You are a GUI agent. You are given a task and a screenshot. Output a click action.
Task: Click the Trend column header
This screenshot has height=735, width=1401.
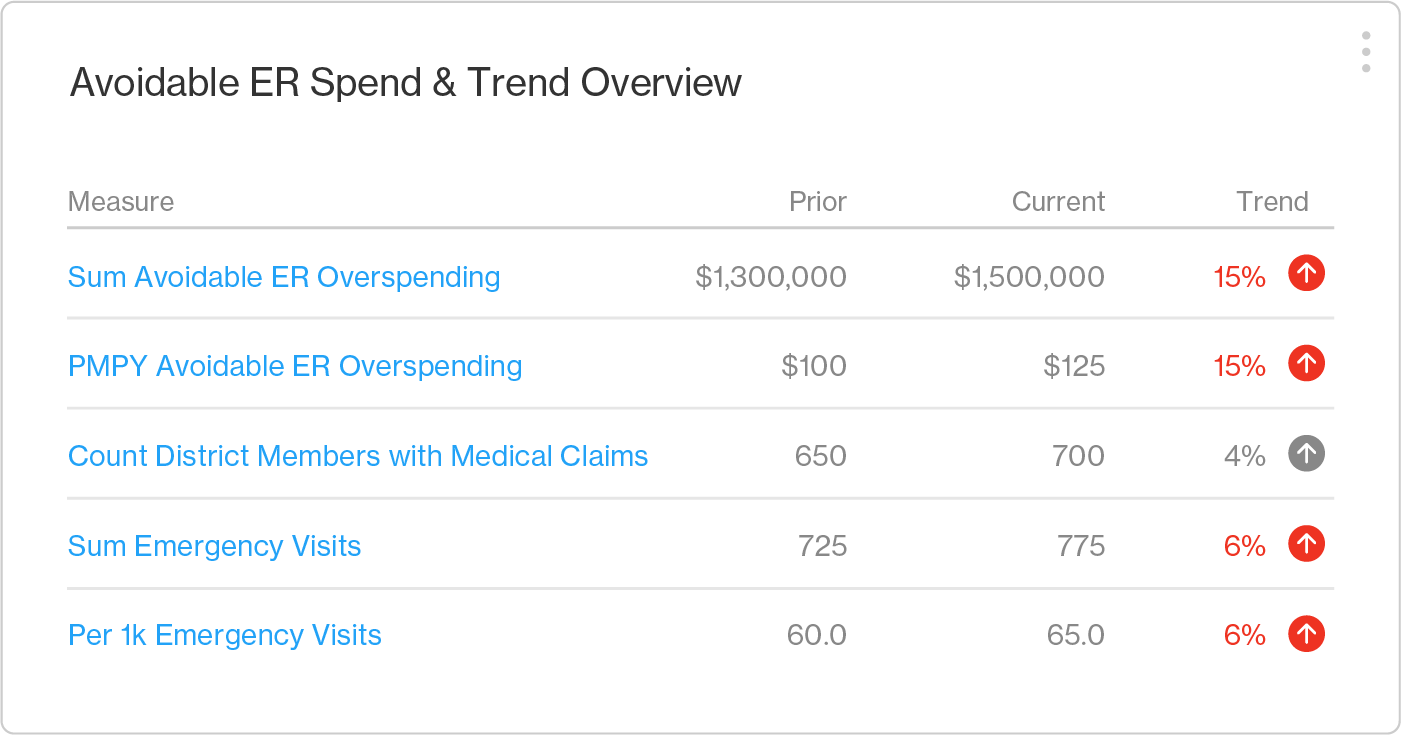tap(1272, 202)
